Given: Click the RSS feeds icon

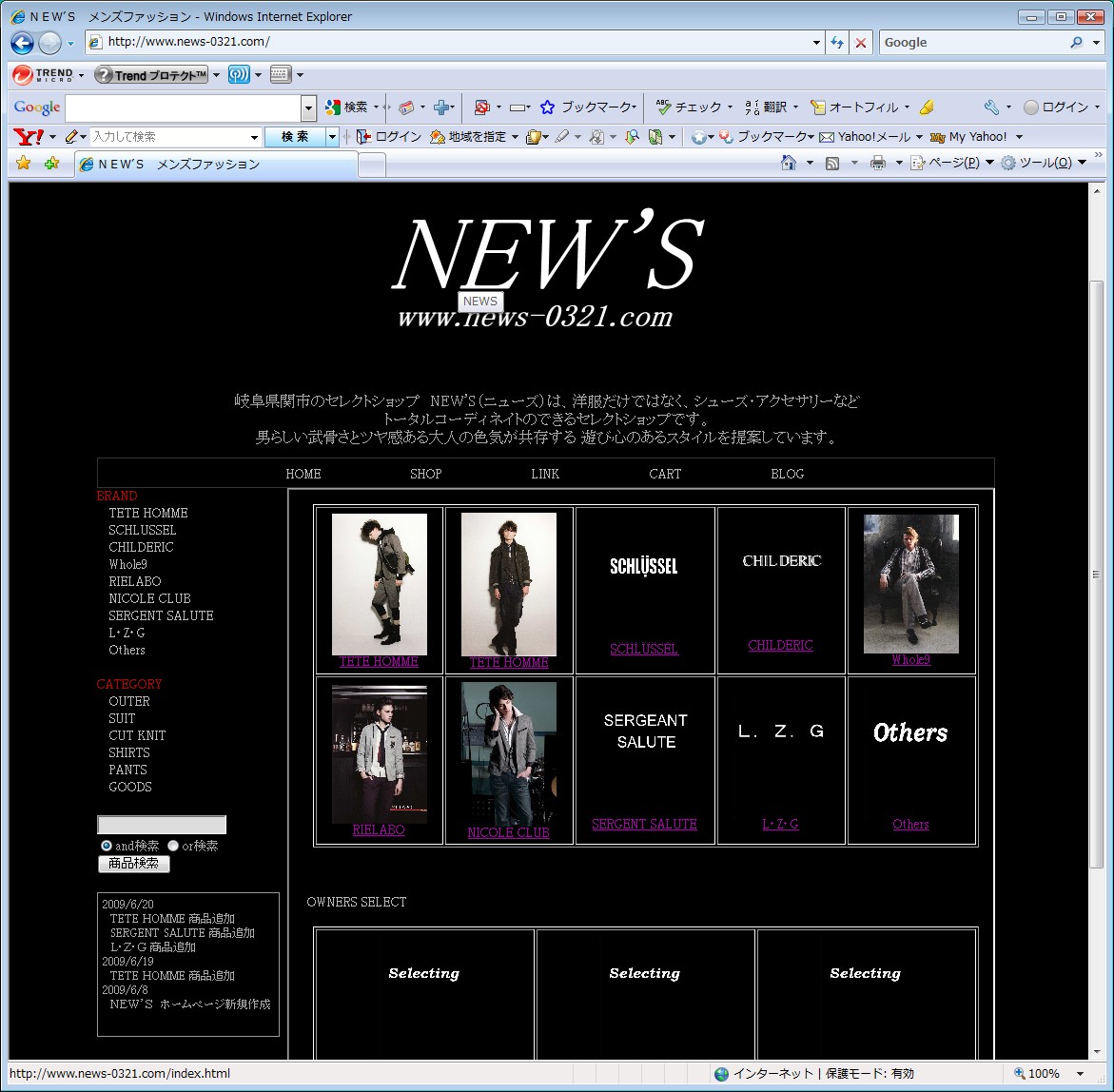Looking at the screenshot, I should pos(832,164).
